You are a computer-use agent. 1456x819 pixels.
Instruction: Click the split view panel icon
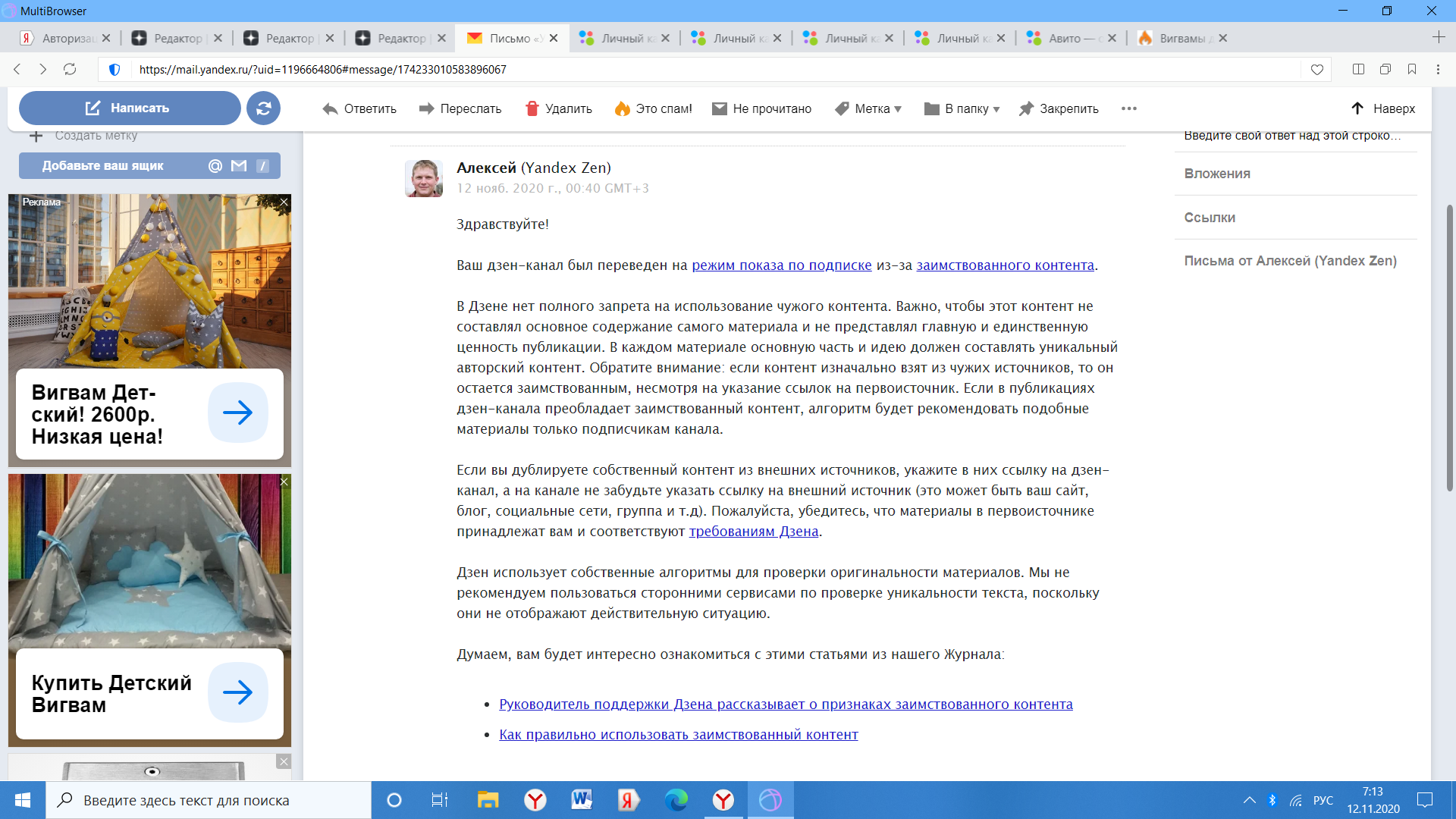click(1358, 69)
